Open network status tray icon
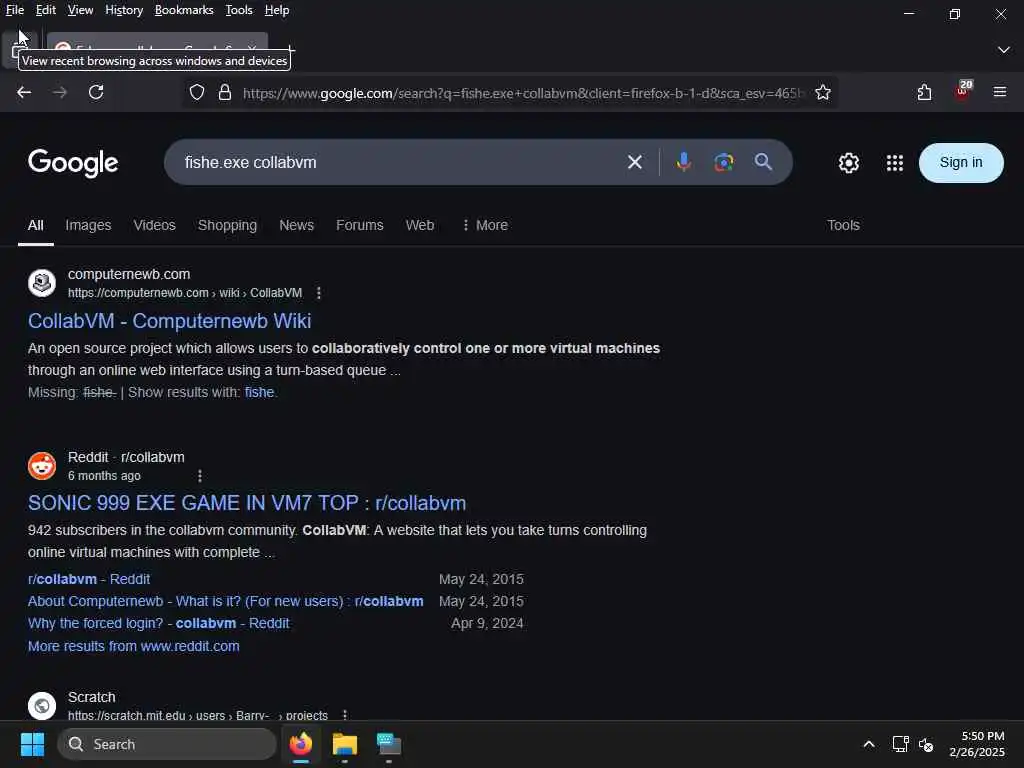Viewport: 1024px width, 768px height. (901, 744)
